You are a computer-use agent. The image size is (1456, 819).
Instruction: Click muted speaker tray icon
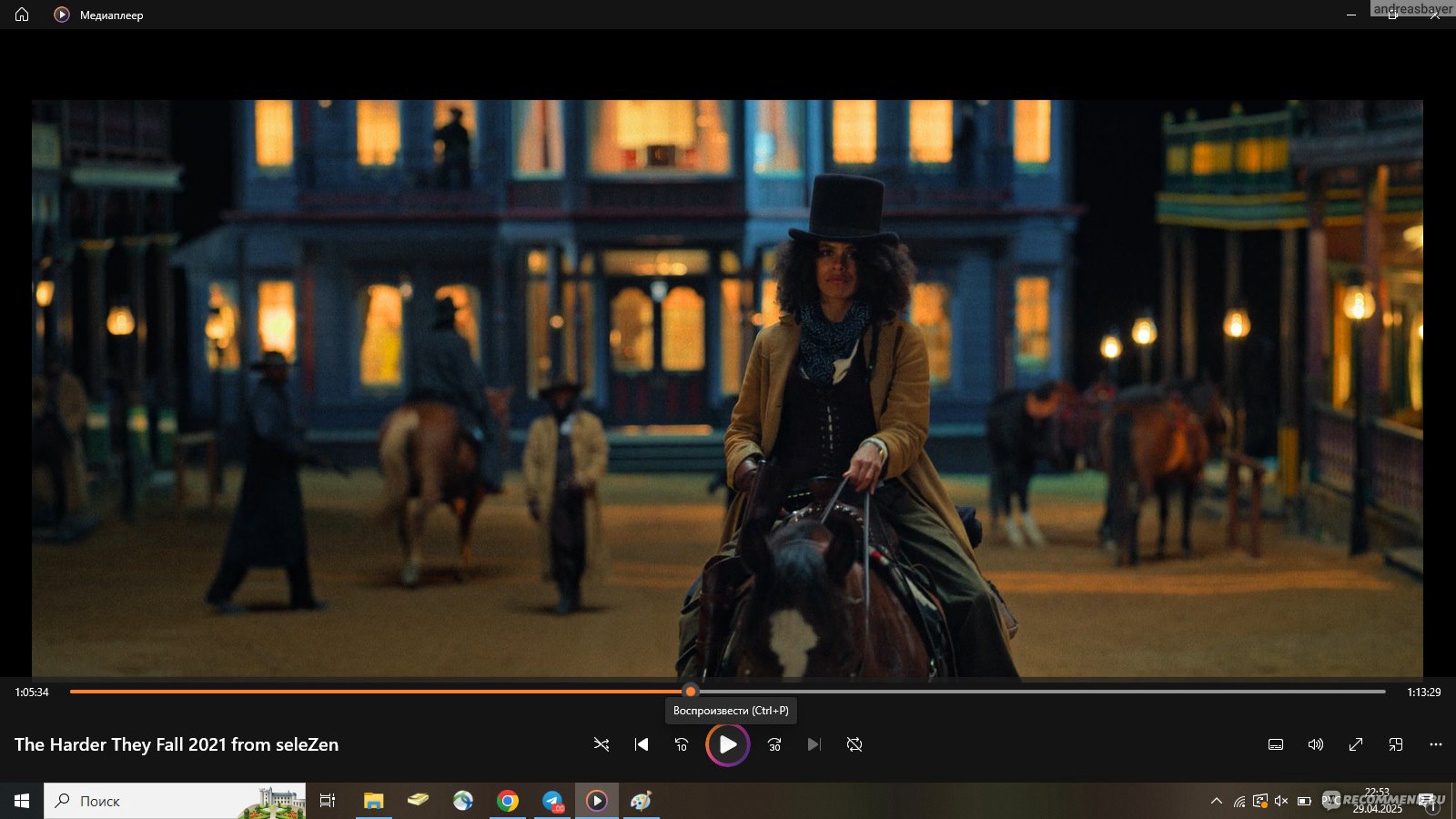point(1281,801)
